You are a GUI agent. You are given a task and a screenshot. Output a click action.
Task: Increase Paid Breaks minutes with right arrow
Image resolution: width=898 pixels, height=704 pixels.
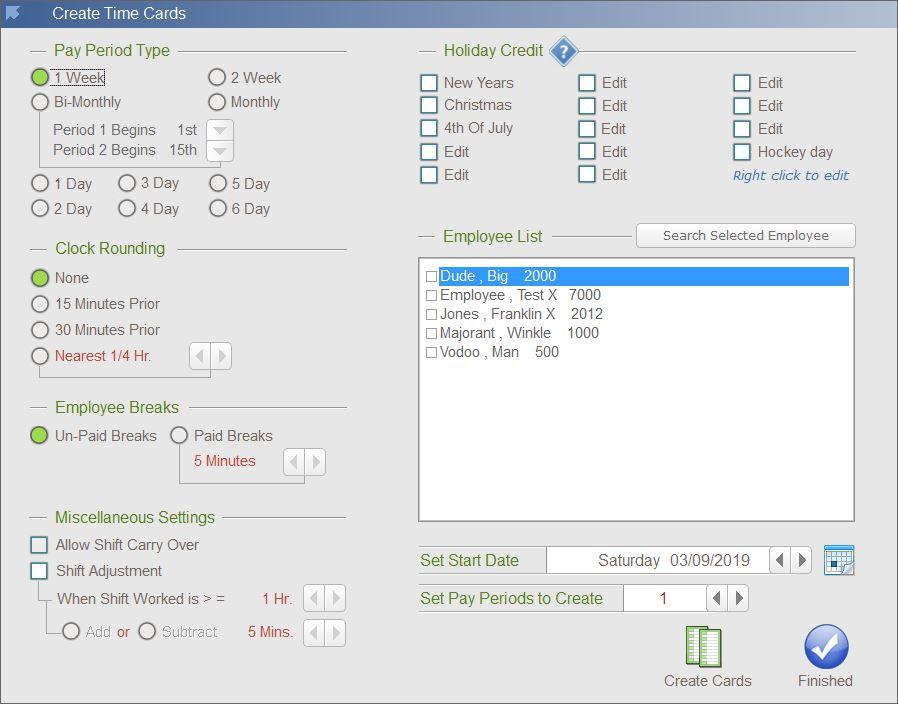316,461
